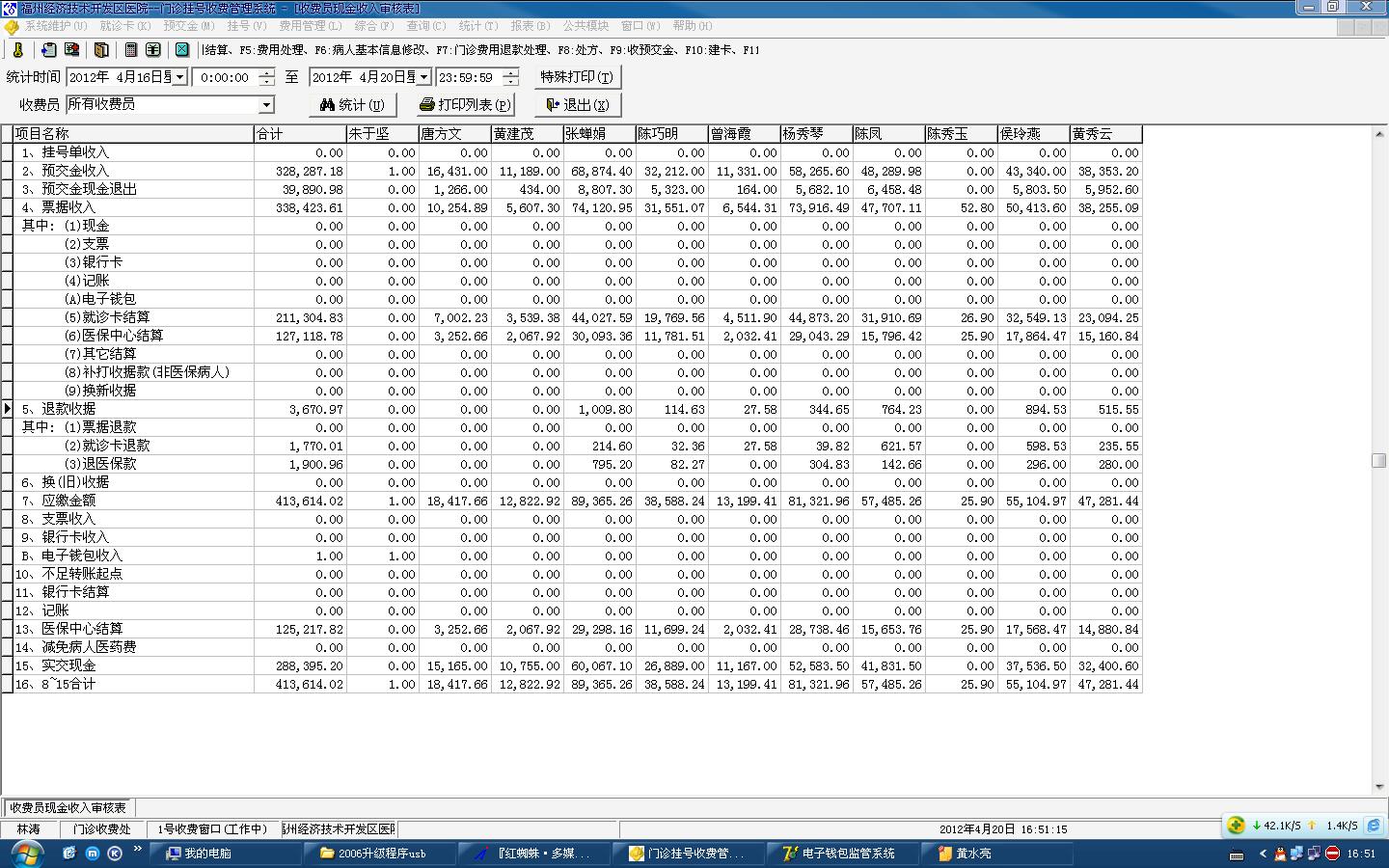Click the teal X box toolbar icon

point(182,50)
